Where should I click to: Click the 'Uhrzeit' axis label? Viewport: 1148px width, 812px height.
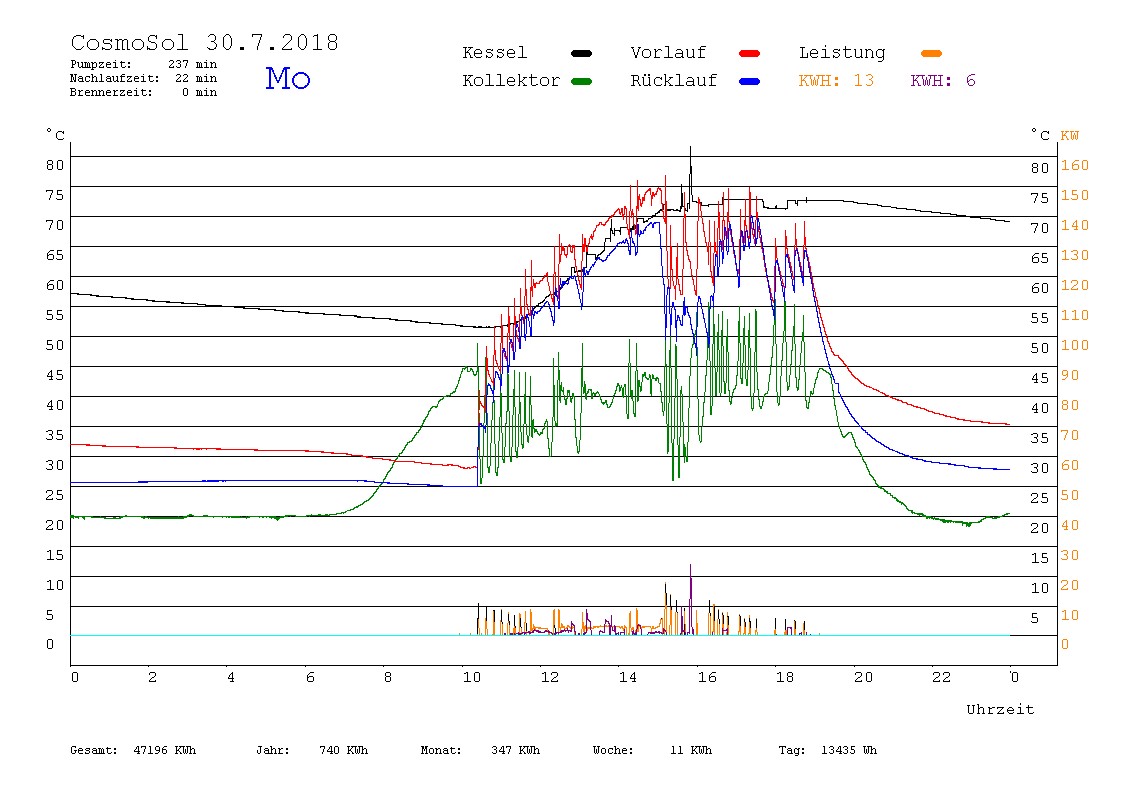[1000, 709]
